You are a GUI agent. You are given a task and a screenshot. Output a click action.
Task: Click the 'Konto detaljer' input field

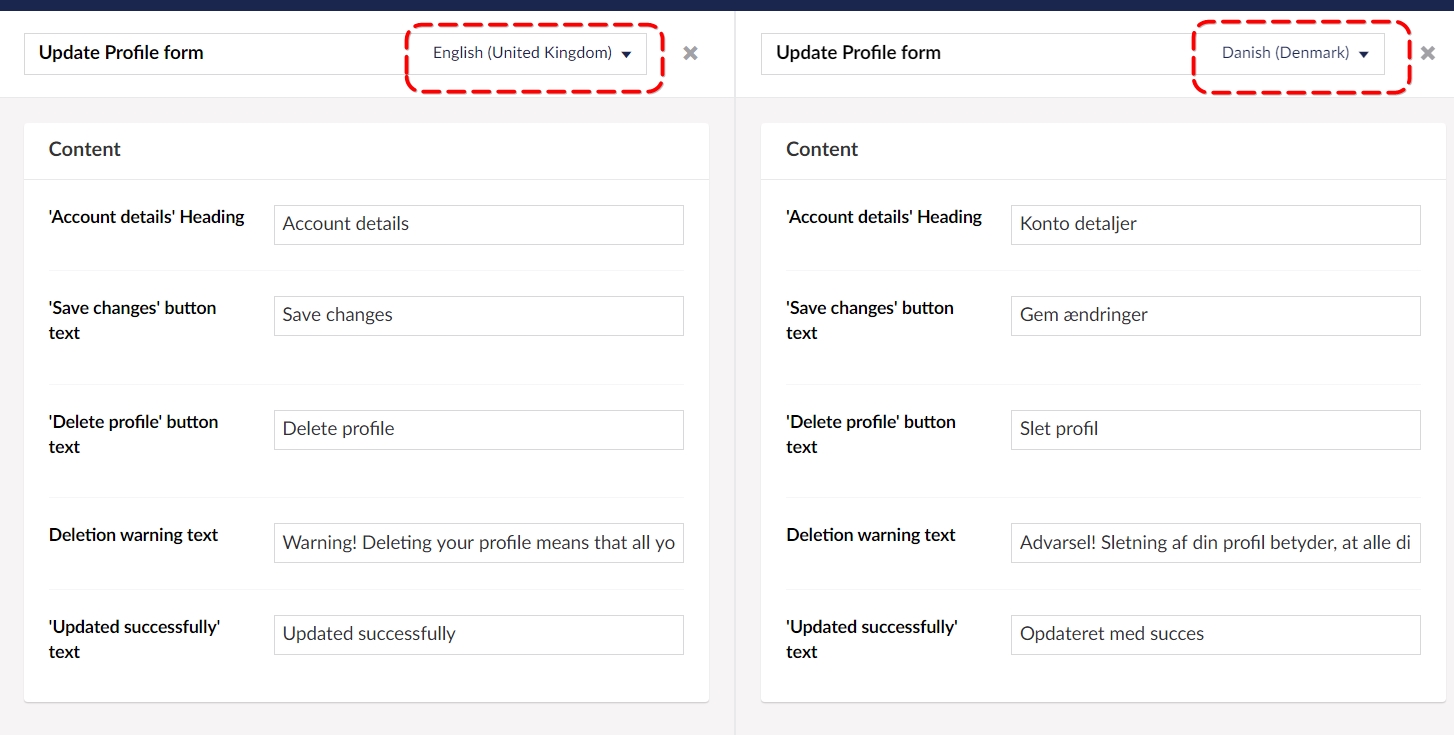(1216, 224)
